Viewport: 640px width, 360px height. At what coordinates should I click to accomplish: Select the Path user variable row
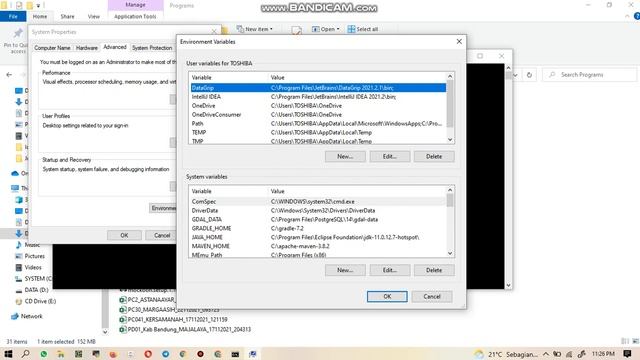[x=318, y=123]
